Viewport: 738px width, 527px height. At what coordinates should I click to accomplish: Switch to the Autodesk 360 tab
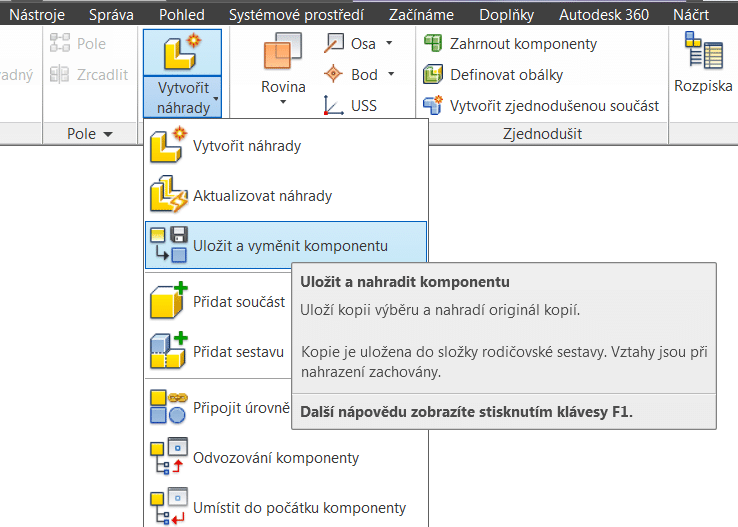pyautogui.click(x=604, y=15)
